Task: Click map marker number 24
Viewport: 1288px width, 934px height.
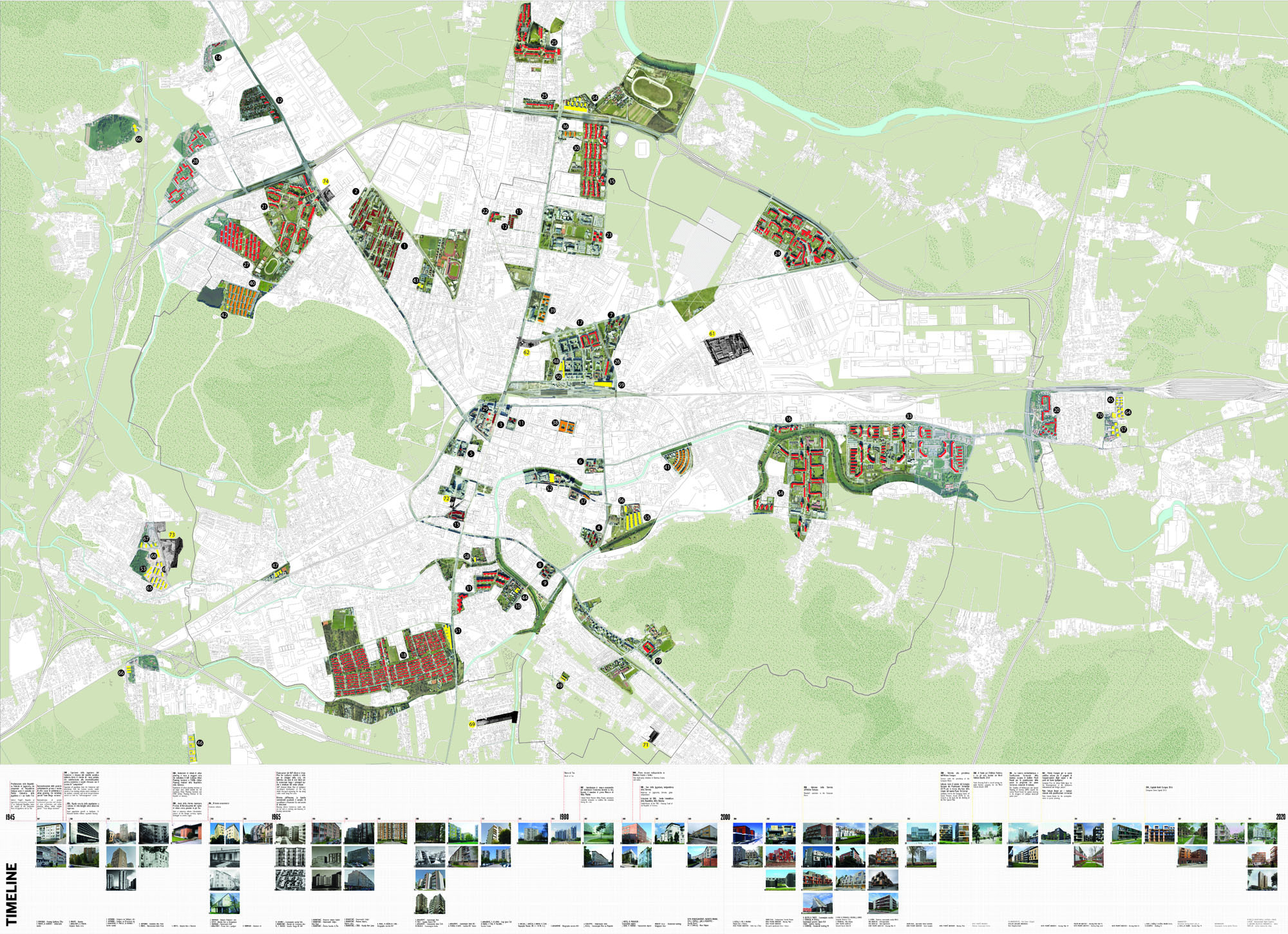Action: (777, 254)
